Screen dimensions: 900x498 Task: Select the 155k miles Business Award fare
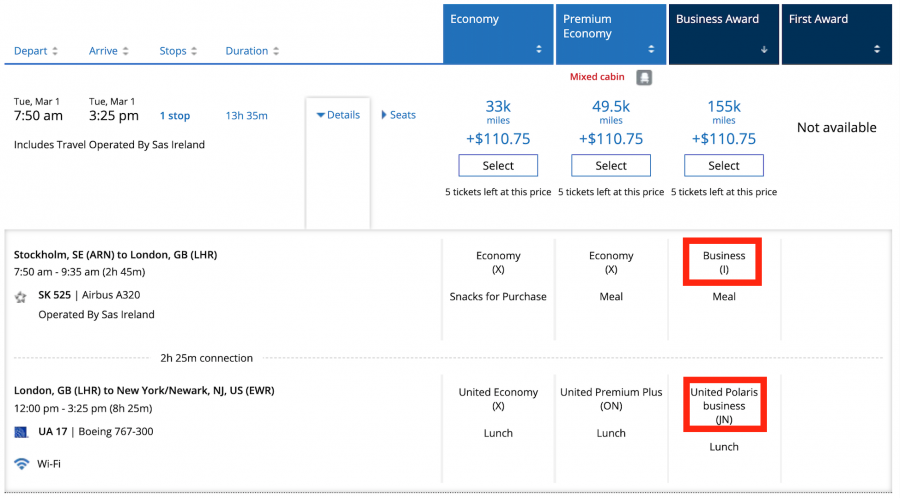click(x=724, y=166)
